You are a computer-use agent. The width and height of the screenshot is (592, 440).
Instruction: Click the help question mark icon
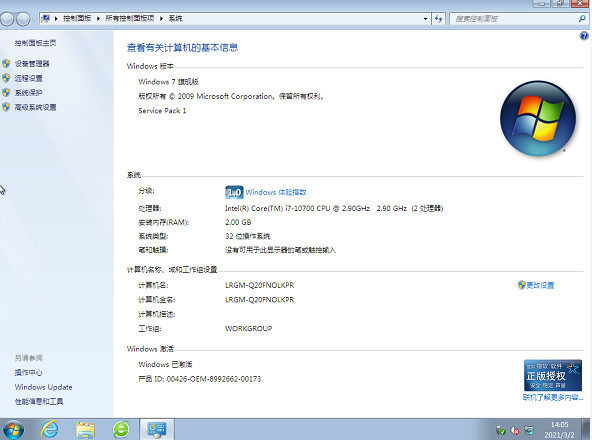[584, 36]
